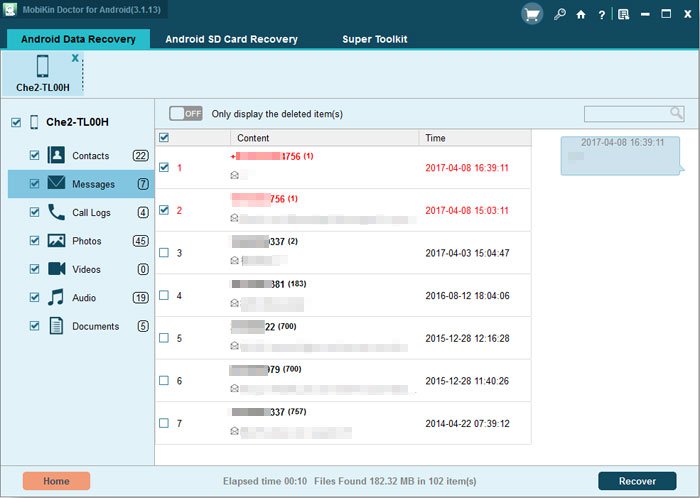Viewport: 700px width, 498px height.
Task: Click the phone icon beside Che2-TL00H in sidebar
Action: click(x=34, y=122)
